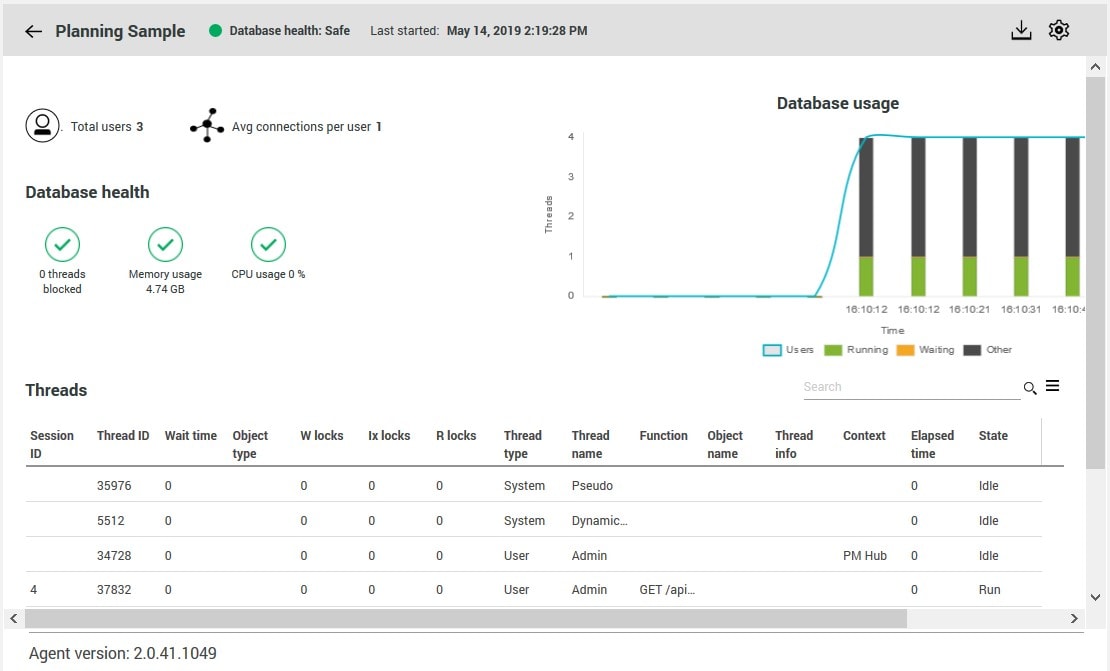Click the Idle state cell for thread 34728
This screenshot has width=1110, height=671.
coord(988,556)
